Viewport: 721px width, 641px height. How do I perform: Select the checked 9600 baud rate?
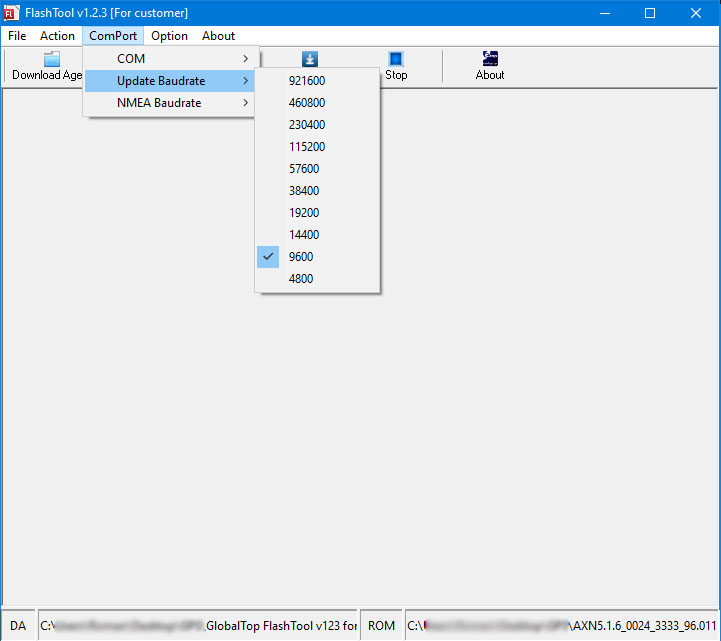[x=301, y=257]
